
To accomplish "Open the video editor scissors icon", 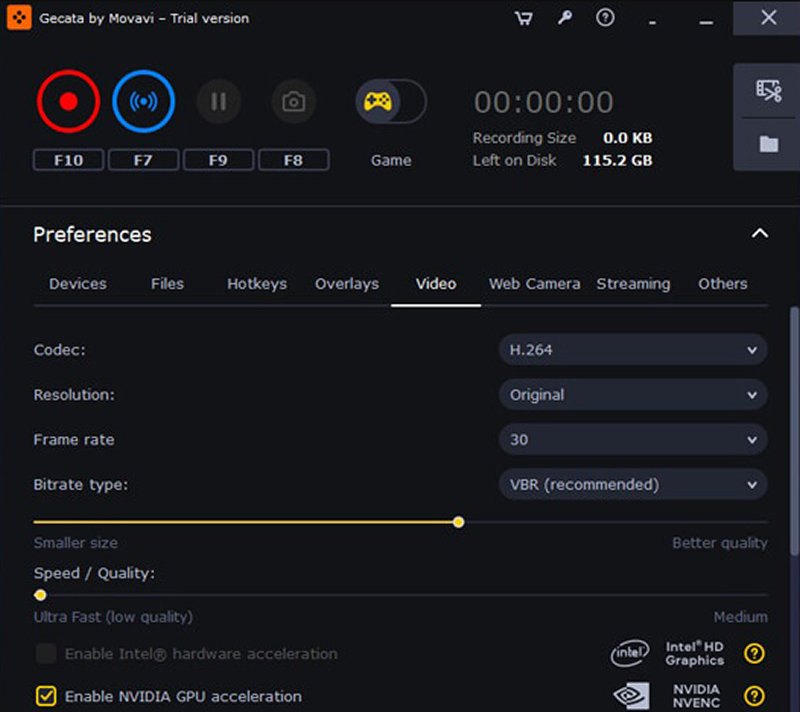I will pyautogui.click(x=768, y=91).
